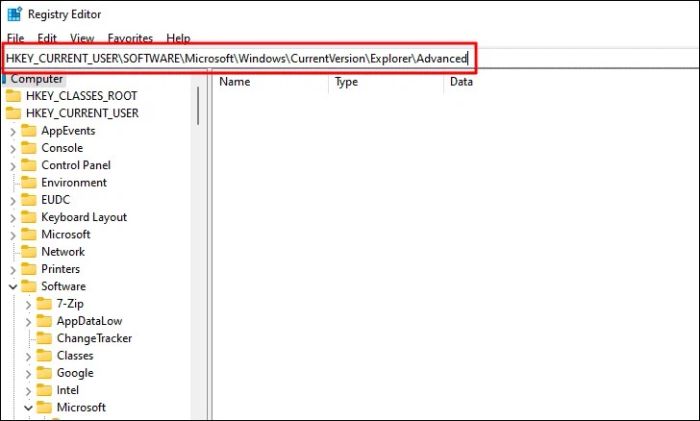700x421 pixels.
Task: Collapse the Microsoft key under Software
Action: (x=28, y=408)
